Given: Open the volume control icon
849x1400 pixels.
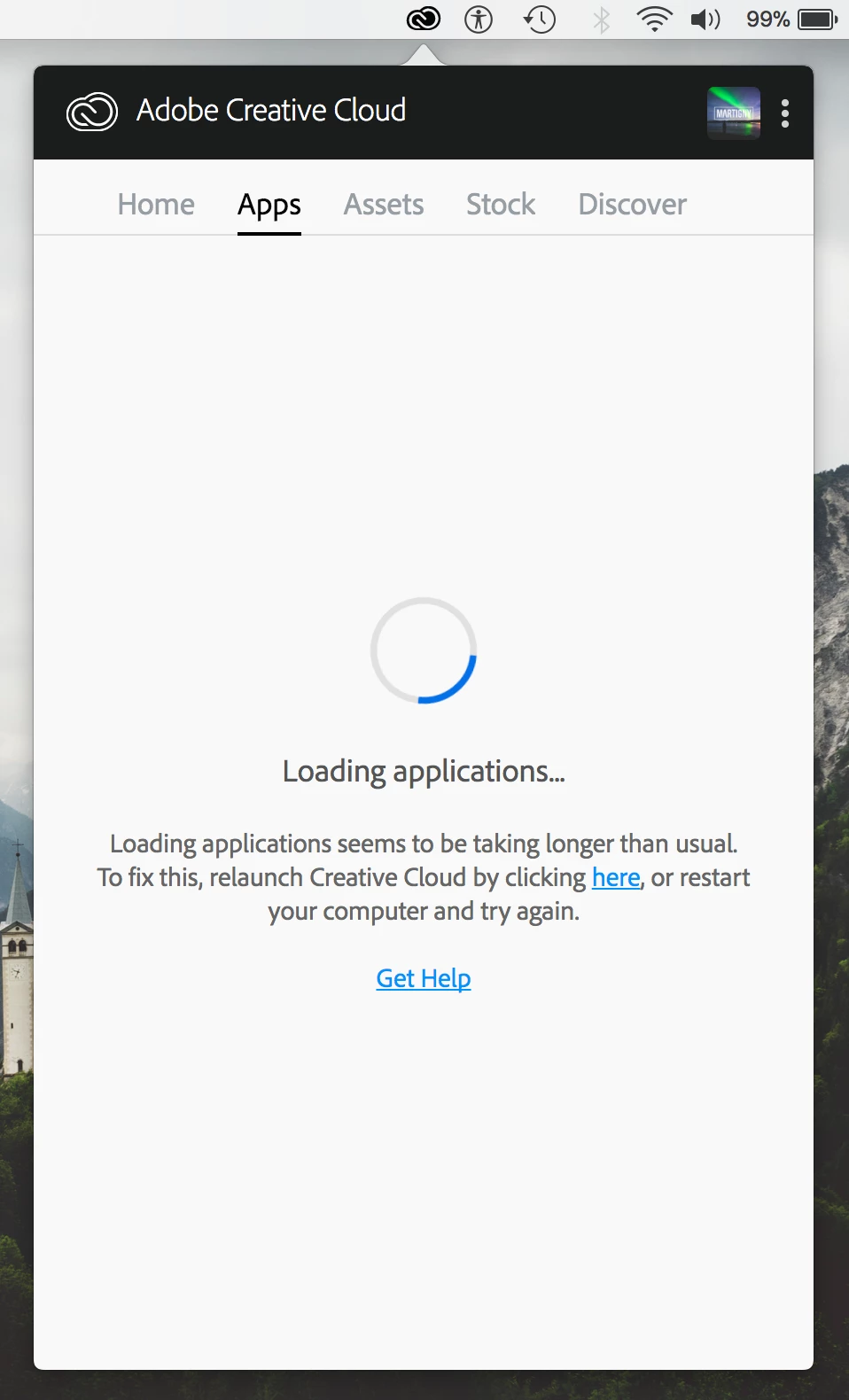Looking at the screenshot, I should [x=705, y=19].
